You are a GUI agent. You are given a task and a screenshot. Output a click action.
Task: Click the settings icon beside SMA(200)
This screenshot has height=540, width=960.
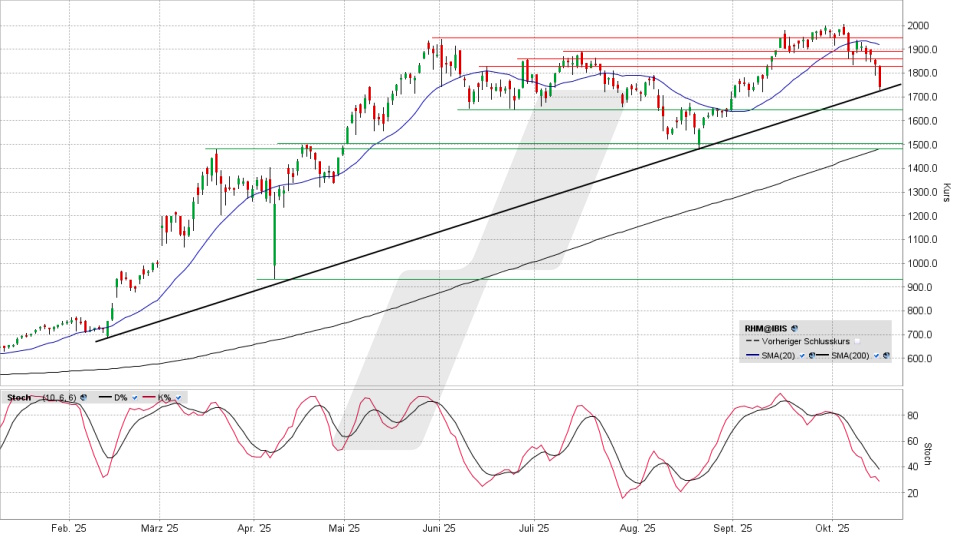point(886,355)
